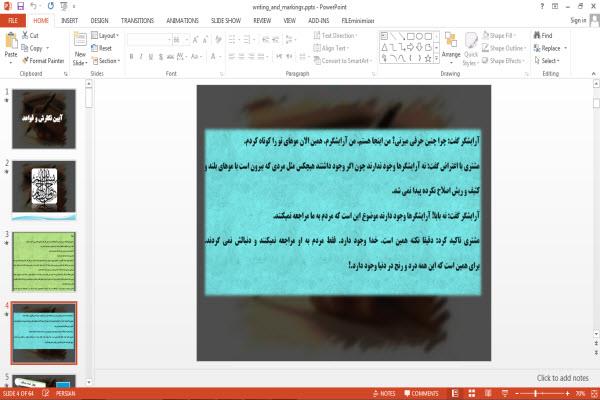Toggle Italic formatting

pyautogui.click(x=141, y=57)
